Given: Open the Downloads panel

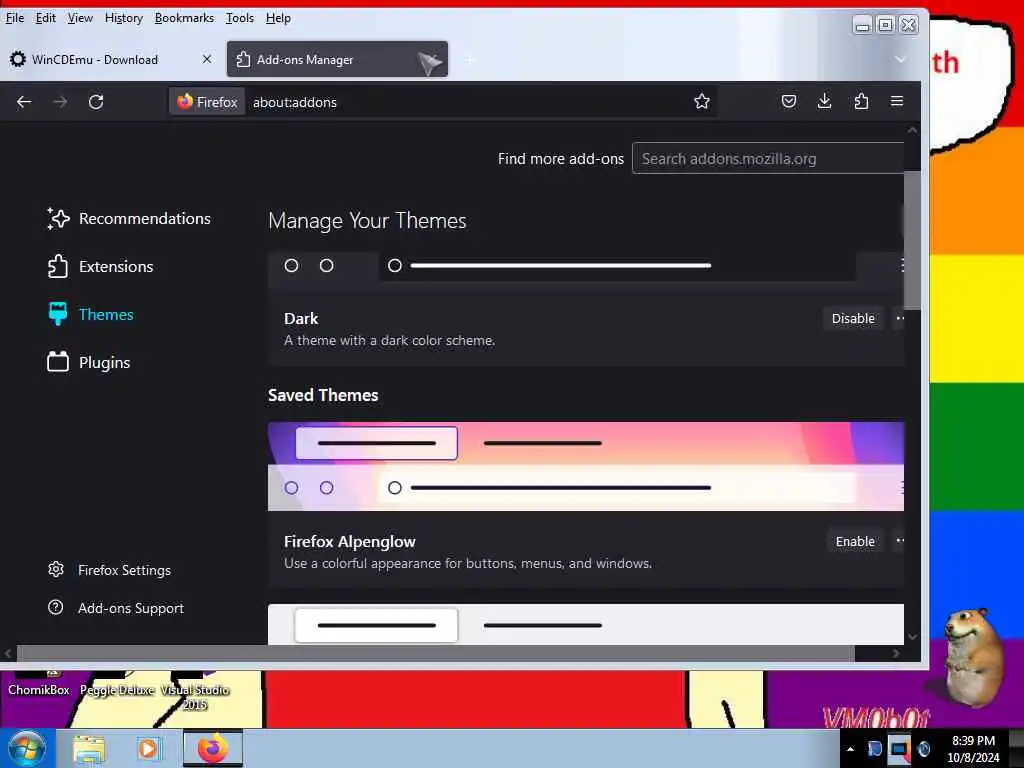Looking at the screenshot, I should pyautogui.click(x=825, y=101).
